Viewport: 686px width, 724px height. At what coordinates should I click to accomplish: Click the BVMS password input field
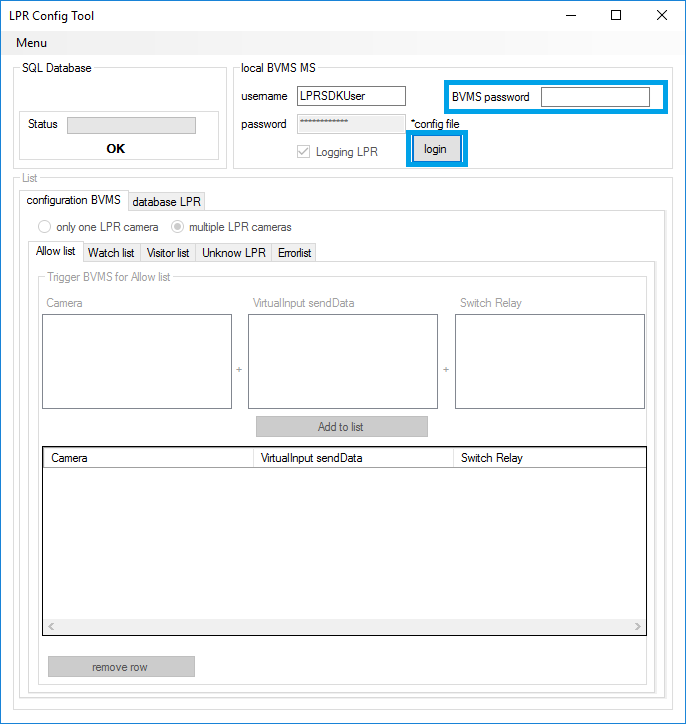pyautogui.click(x=595, y=97)
